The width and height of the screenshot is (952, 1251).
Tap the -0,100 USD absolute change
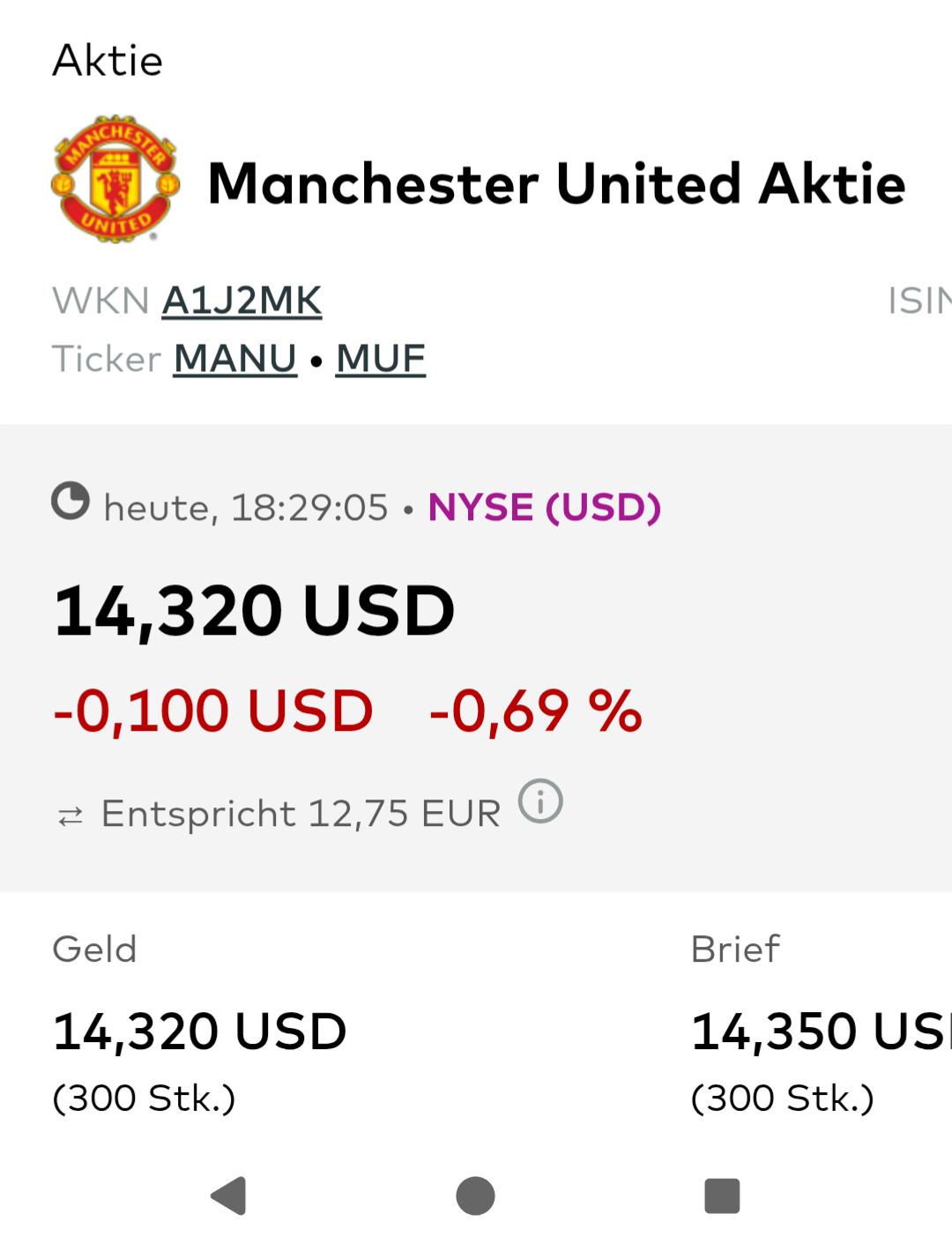tap(213, 711)
